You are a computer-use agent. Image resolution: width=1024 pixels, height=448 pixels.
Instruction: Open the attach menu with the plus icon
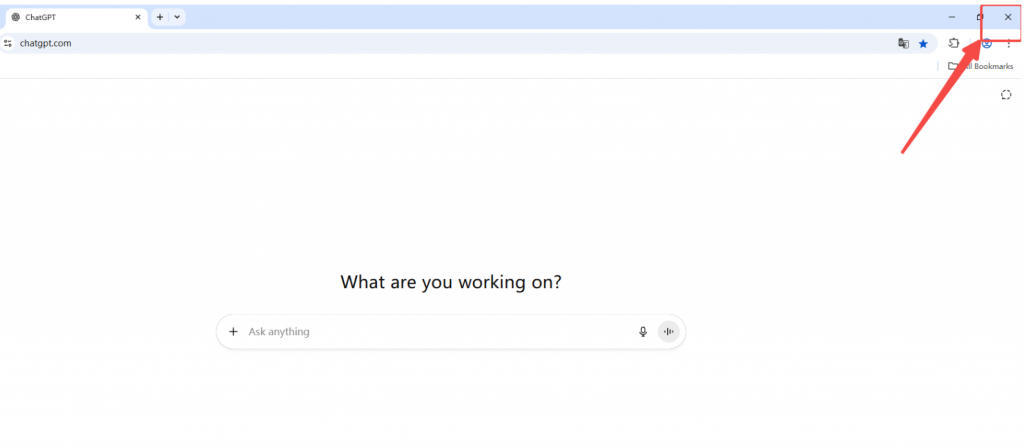click(x=233, y=332)
